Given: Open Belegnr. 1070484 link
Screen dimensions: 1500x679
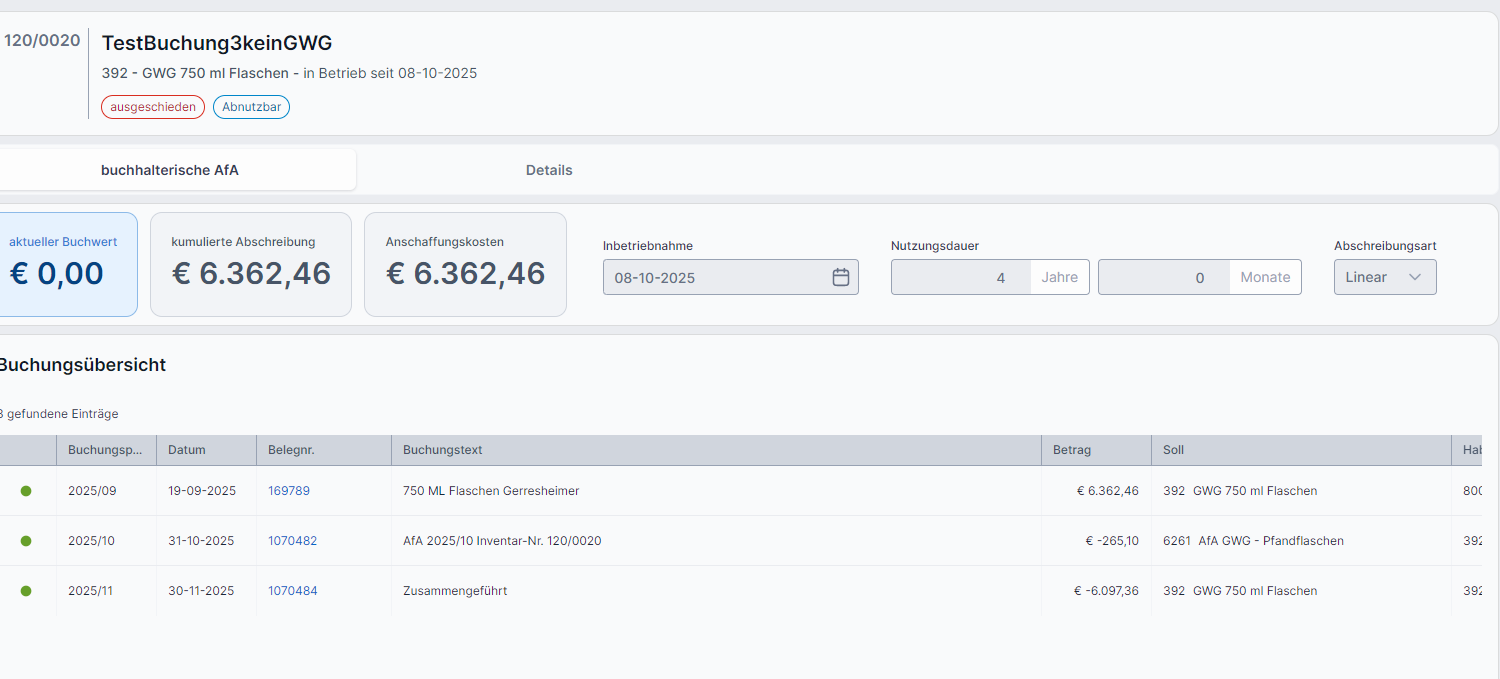Looking at the screenshot, I should 292,591.
